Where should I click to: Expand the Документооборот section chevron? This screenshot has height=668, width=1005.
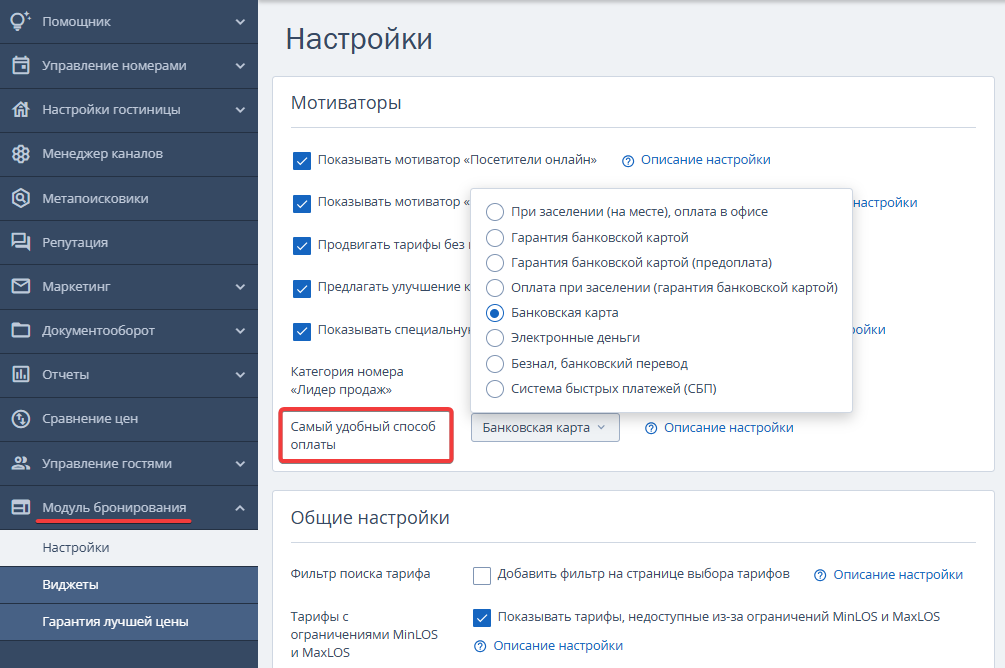coord(240,331)
